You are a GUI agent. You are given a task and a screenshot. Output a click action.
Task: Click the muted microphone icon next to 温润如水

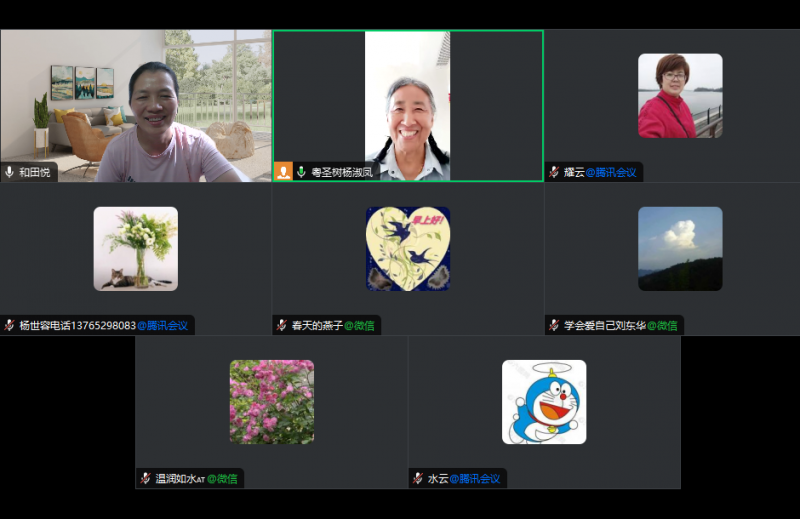[x=145, y=478]
